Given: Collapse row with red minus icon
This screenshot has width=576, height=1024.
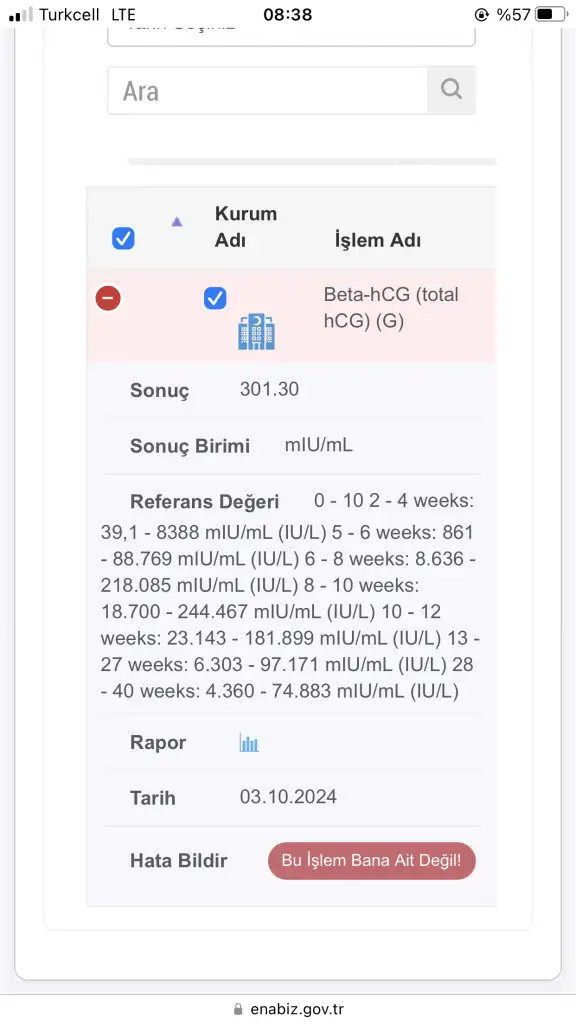Looking at the screenshot, I should point(108,298).
